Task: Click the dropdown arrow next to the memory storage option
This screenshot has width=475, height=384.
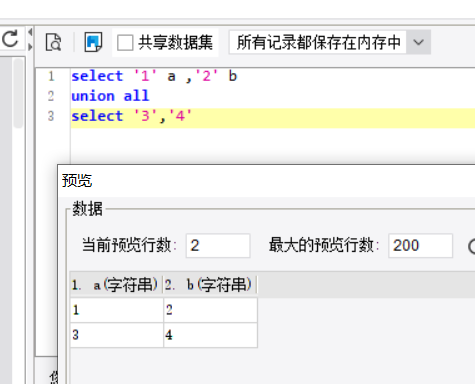Action: pyautogui.click(x=418, y=42)
